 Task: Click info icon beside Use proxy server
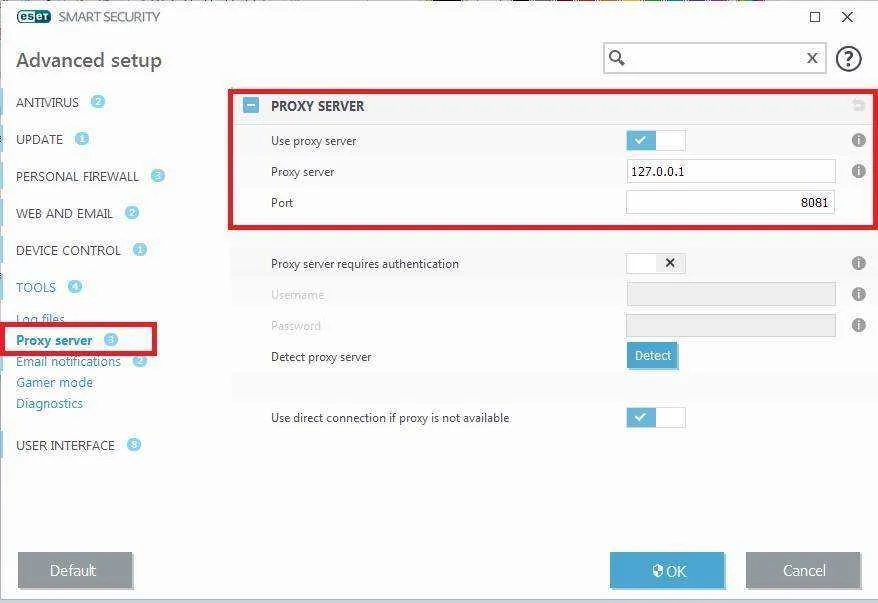click(858, 140)
